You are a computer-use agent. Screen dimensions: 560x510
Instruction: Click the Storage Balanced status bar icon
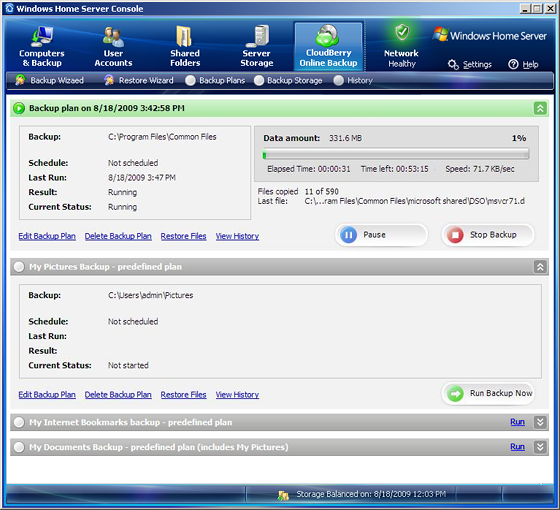tap(283, 495)
